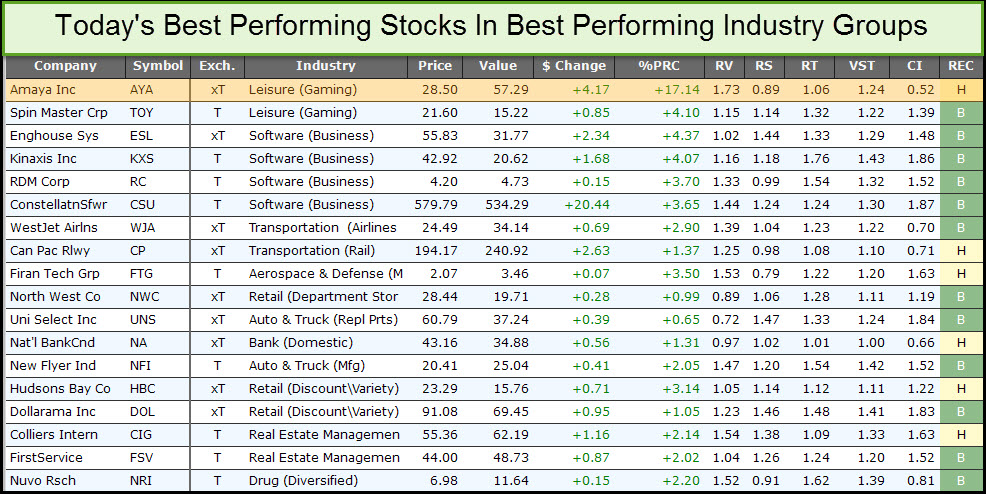
Task: Click the +17.14 percent change value
Action: pos(677,90)
